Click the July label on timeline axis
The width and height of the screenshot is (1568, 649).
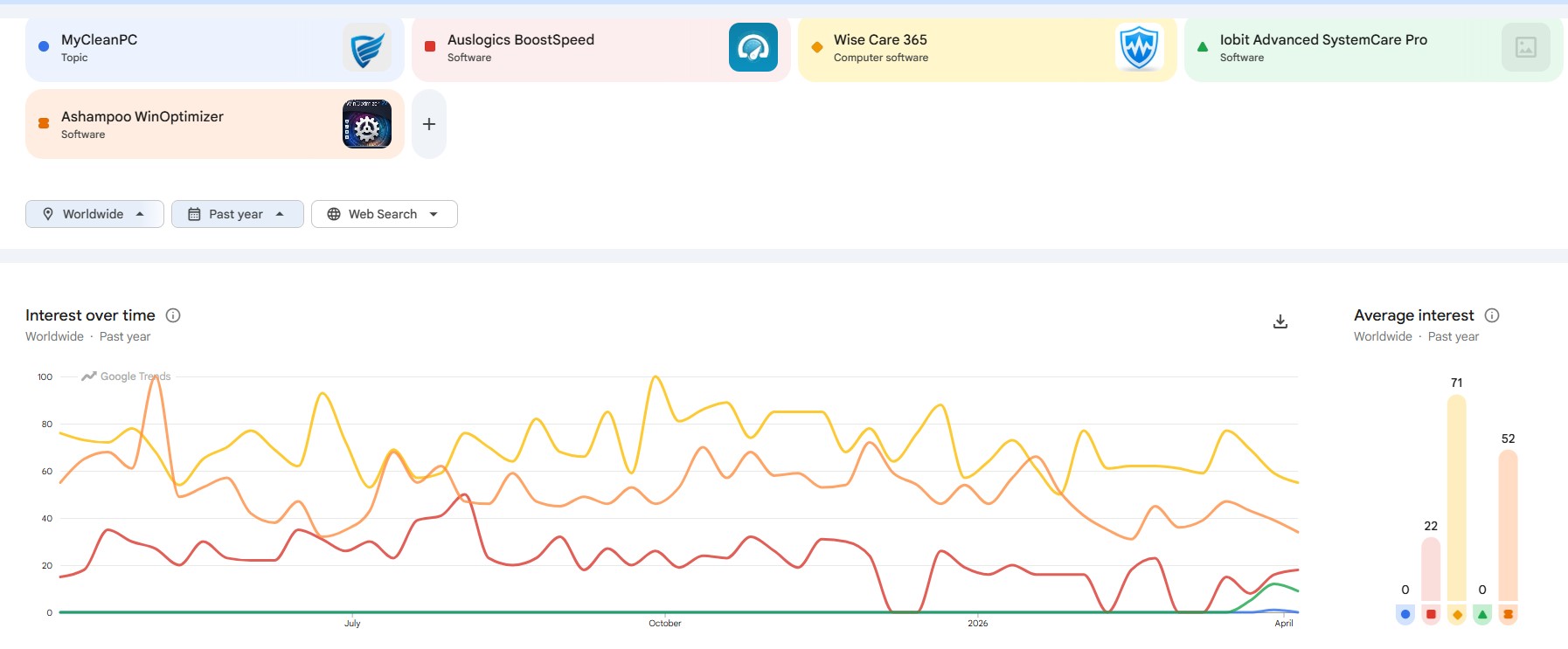pos(352,623)
